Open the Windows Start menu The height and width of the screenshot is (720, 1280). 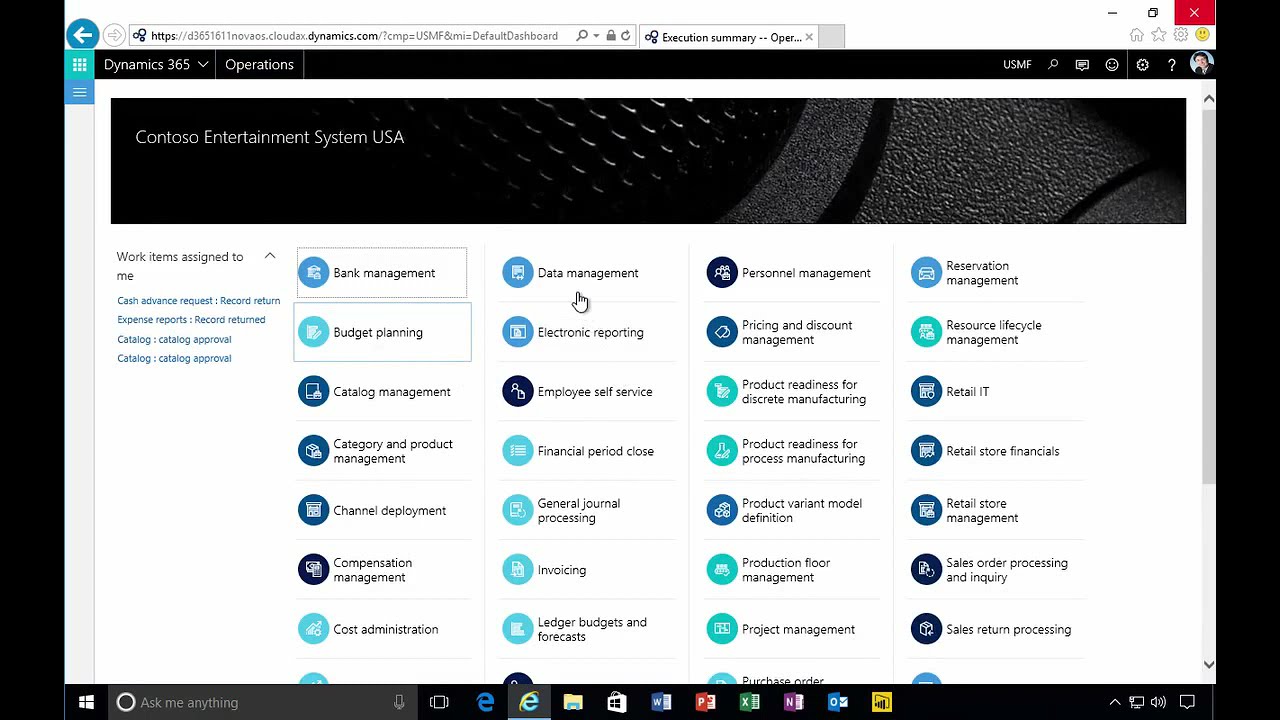tap(86, 702)
